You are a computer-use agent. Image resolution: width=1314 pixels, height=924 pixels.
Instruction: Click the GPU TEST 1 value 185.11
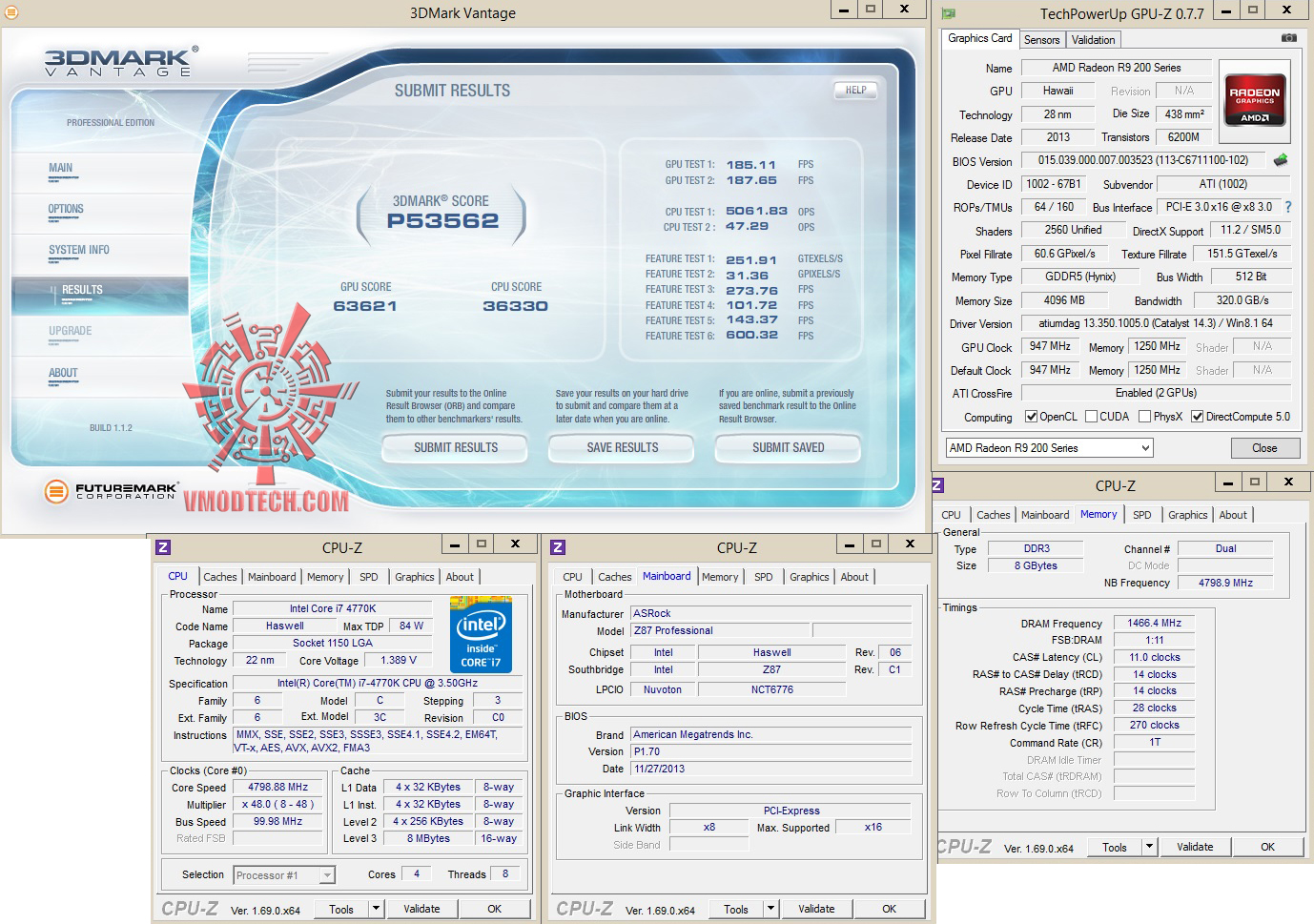point(751,165)
